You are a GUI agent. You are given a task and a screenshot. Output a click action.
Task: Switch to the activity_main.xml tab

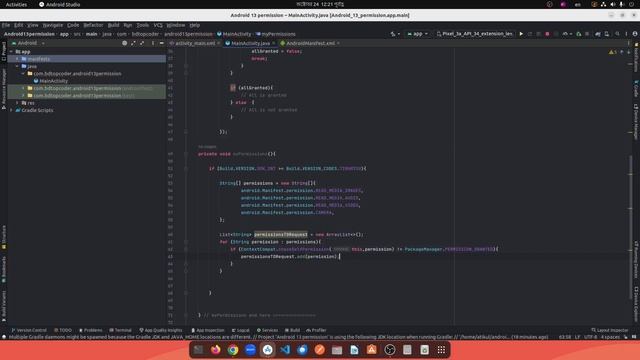(195, 43)
